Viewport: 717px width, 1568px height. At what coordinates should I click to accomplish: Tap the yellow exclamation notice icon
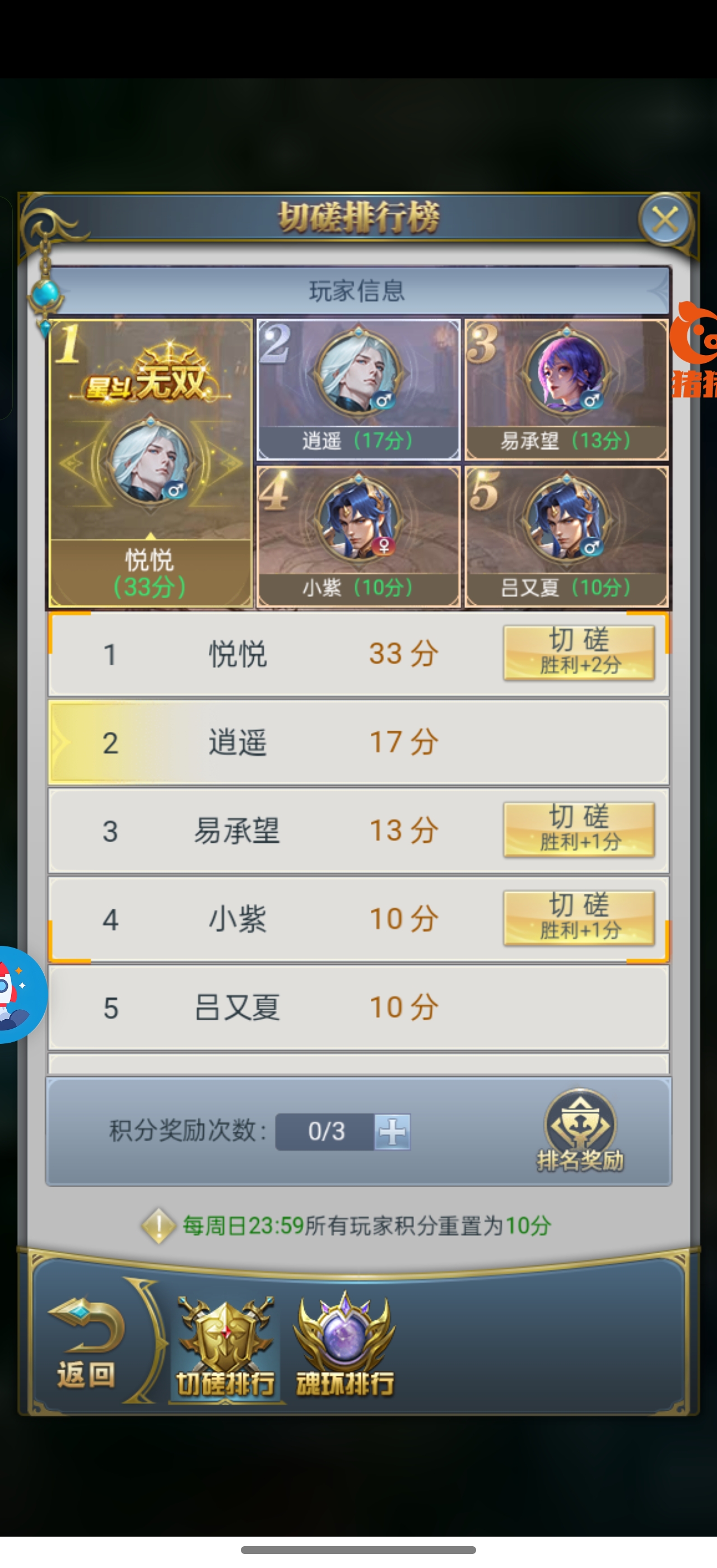click(159, 1226)
